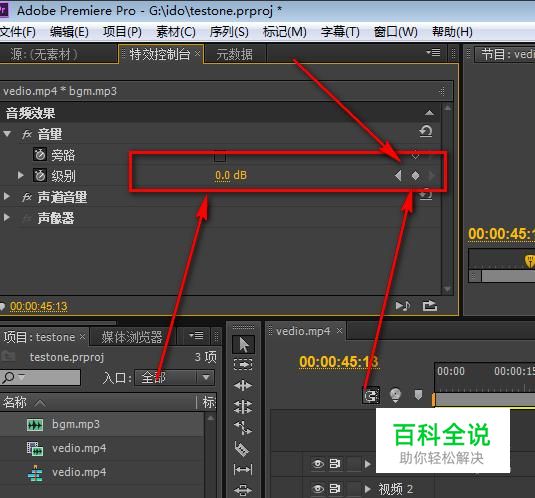Screen dimensions: 535x498
Task: Reset the 音量 effect
Action: click(x=426, y=131)
